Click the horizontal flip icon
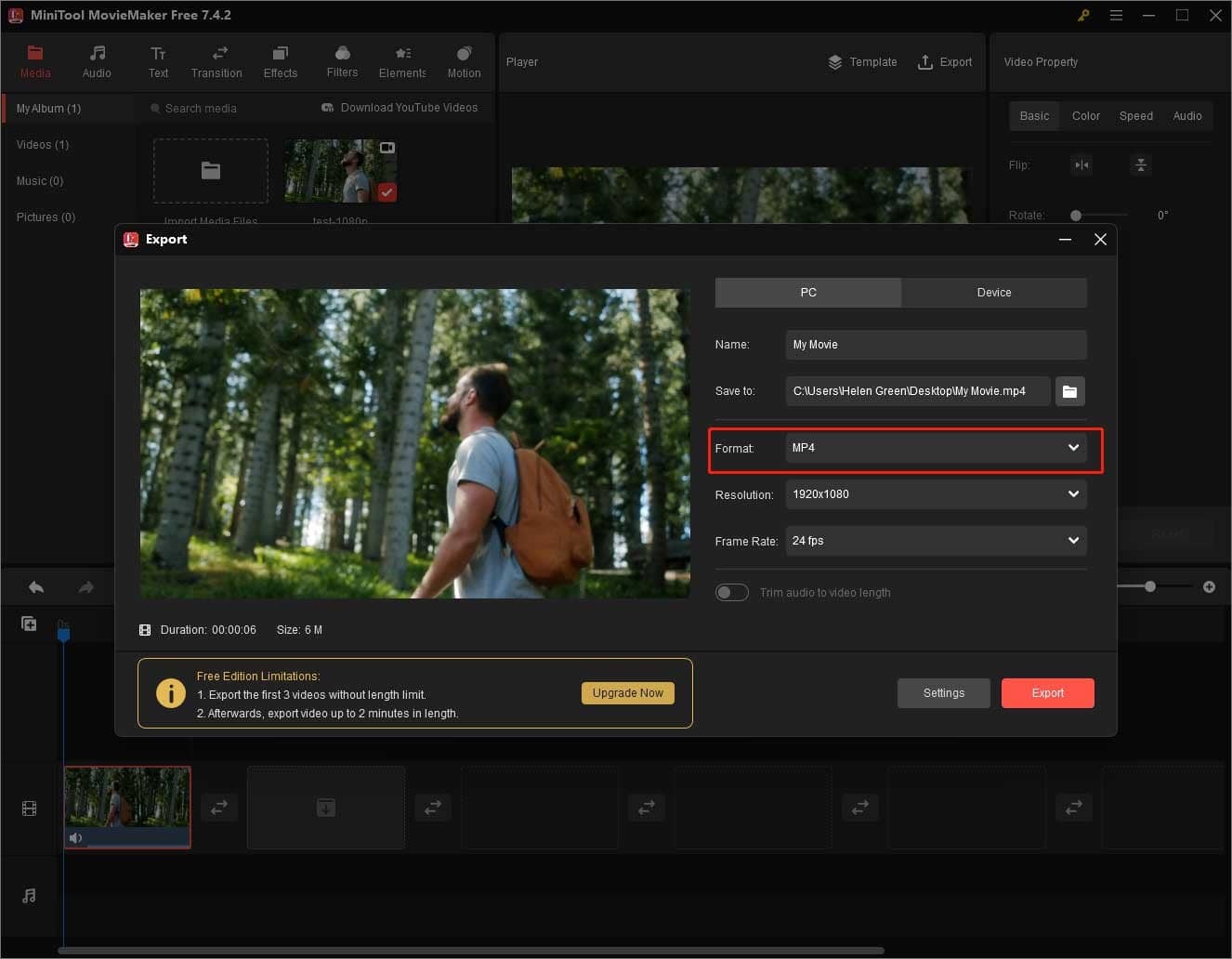Image resolution: width=1232 pixels, height=959 pixels. pyautogui.click(x=1081, y=164)
